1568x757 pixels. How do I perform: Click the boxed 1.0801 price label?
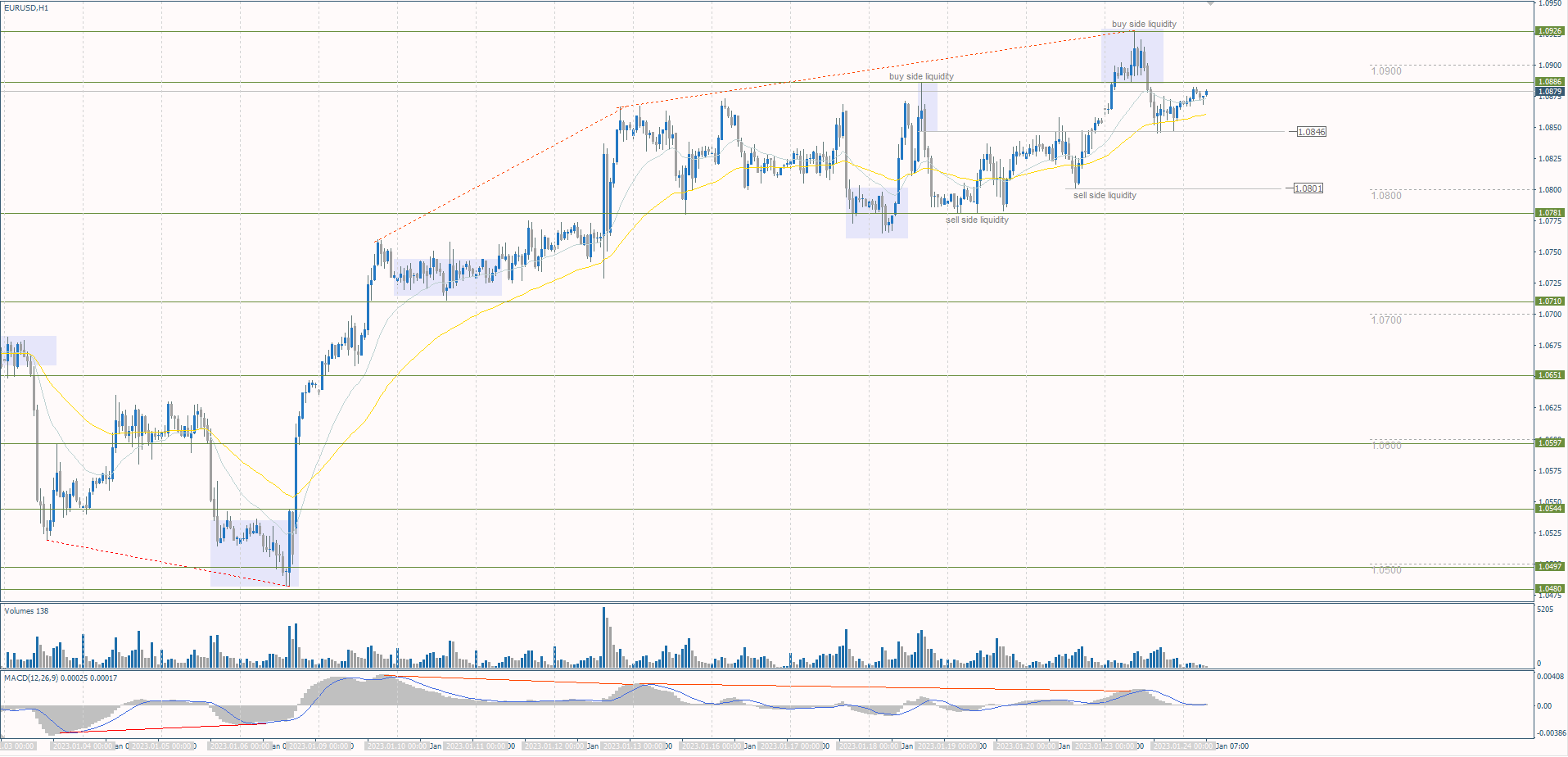(x=1308, y=188)
